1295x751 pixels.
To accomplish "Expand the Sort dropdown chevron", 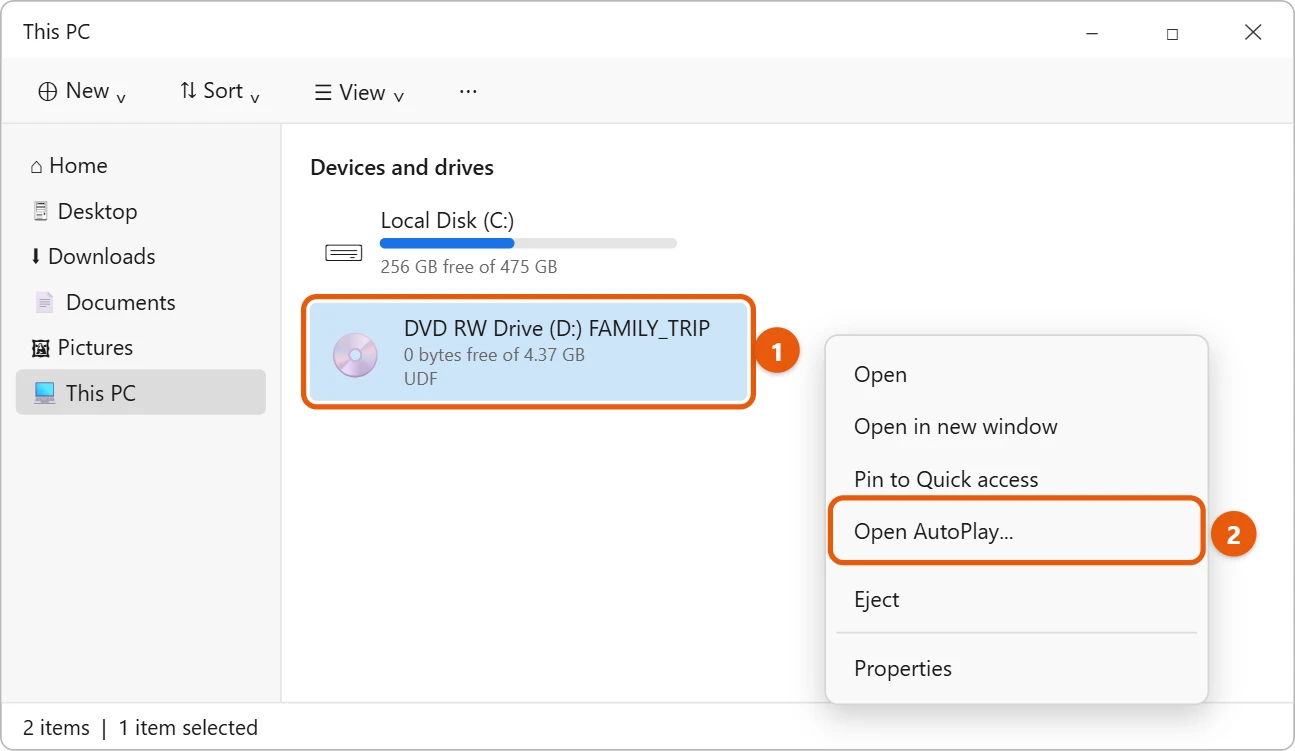I will pyautogui.click(x=255, y=98).
